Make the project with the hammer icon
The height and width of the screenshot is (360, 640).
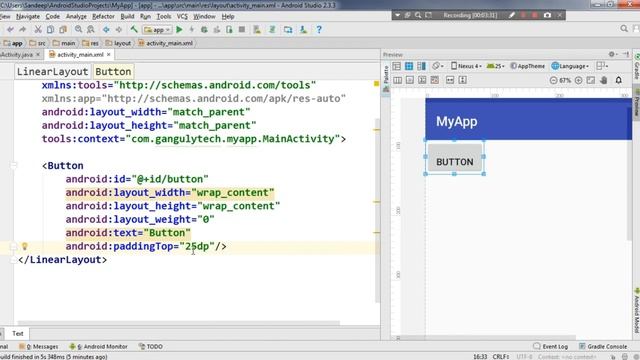[134, 29]
